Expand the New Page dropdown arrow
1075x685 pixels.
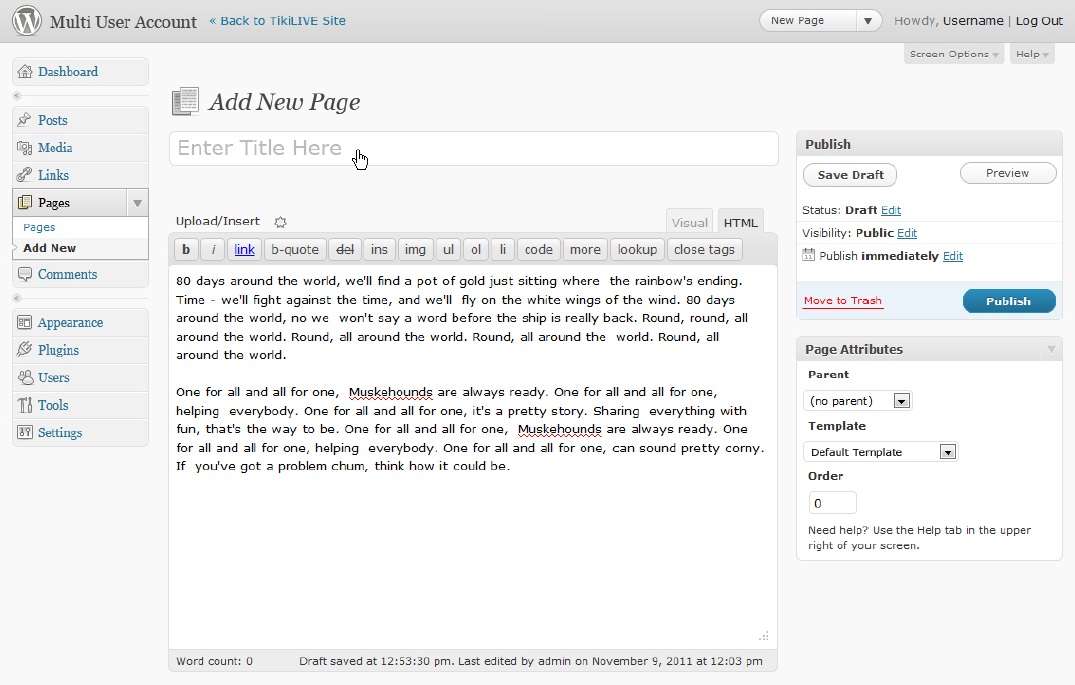(x=868, y=21)
